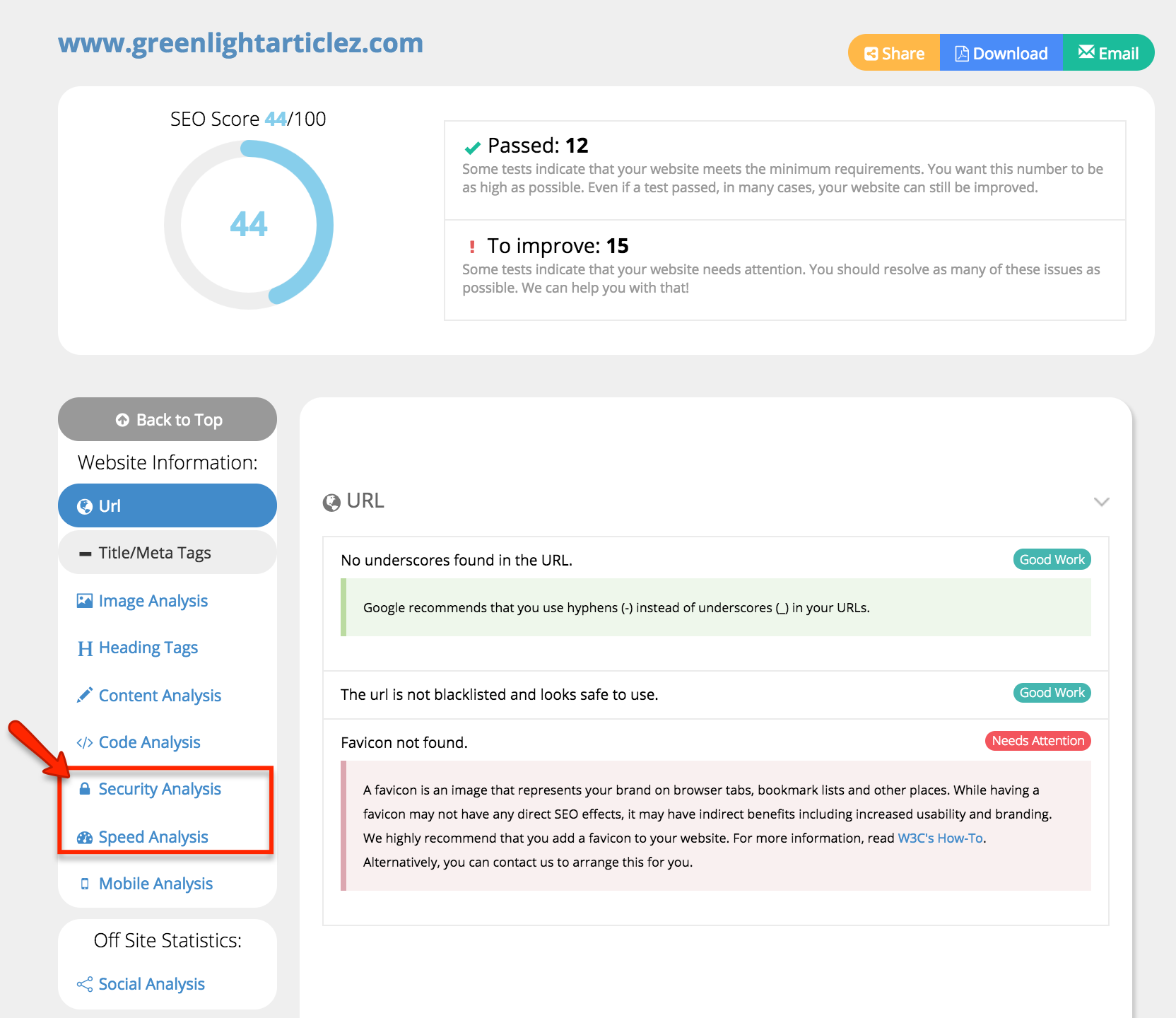Click the Download button
Viewport: 1176px width, 1018px height.
[1001, 52]
